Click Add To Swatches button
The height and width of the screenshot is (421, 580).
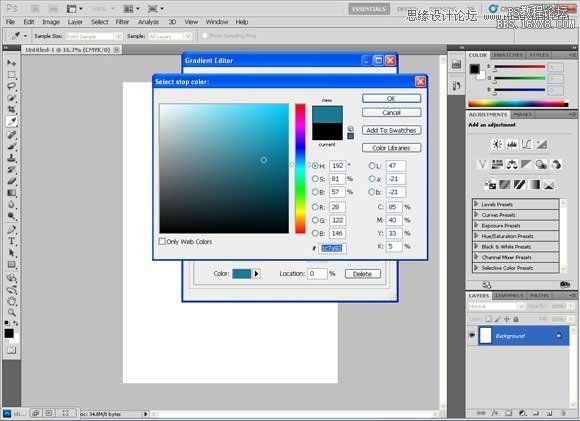coord(391,130)
